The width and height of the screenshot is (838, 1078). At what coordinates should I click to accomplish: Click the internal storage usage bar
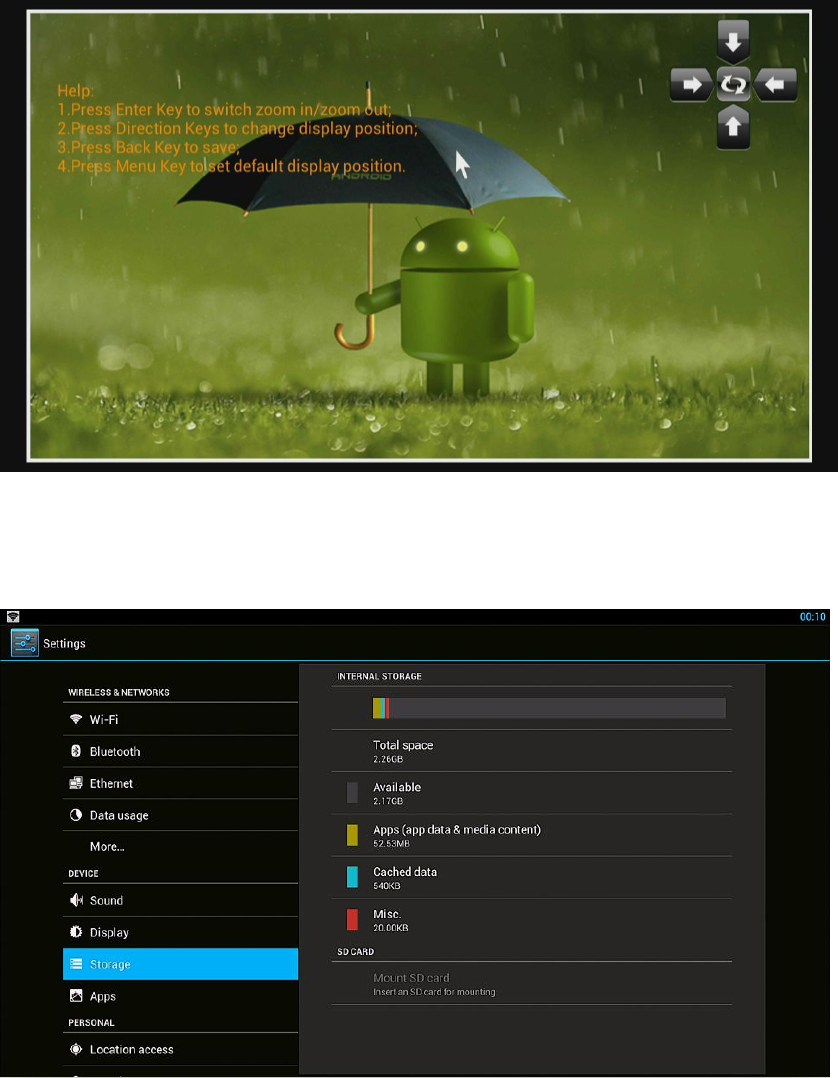(549, 708)
